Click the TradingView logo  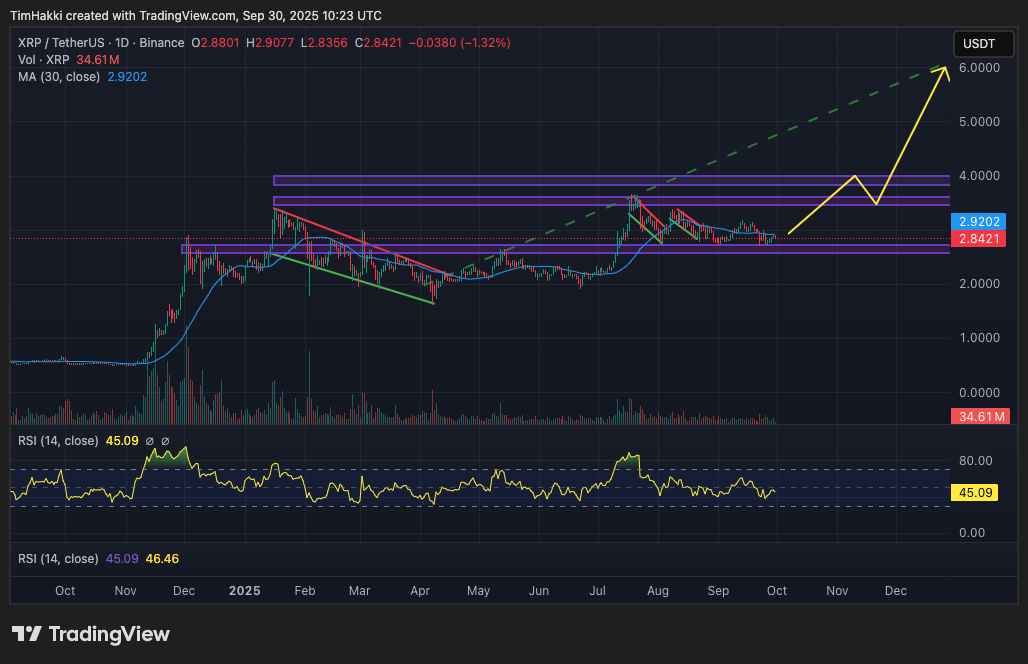pos(90,633)
